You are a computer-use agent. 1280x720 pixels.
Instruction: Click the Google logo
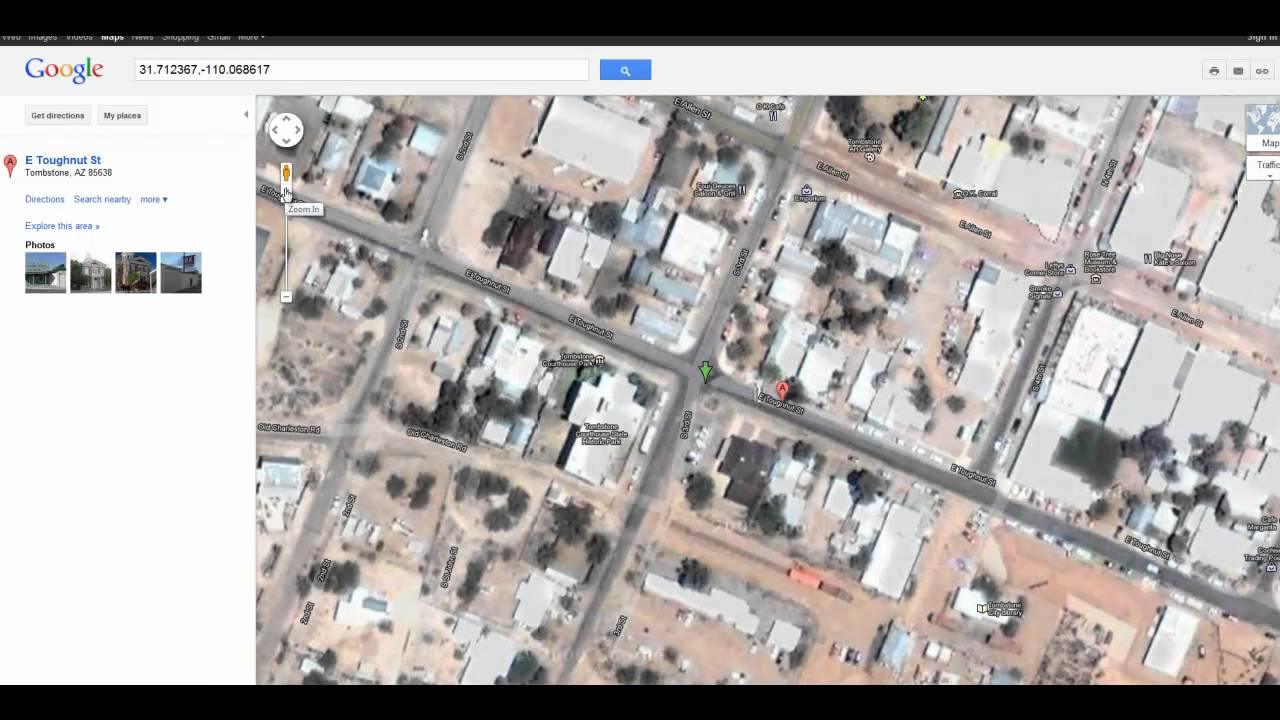point(64,70)
